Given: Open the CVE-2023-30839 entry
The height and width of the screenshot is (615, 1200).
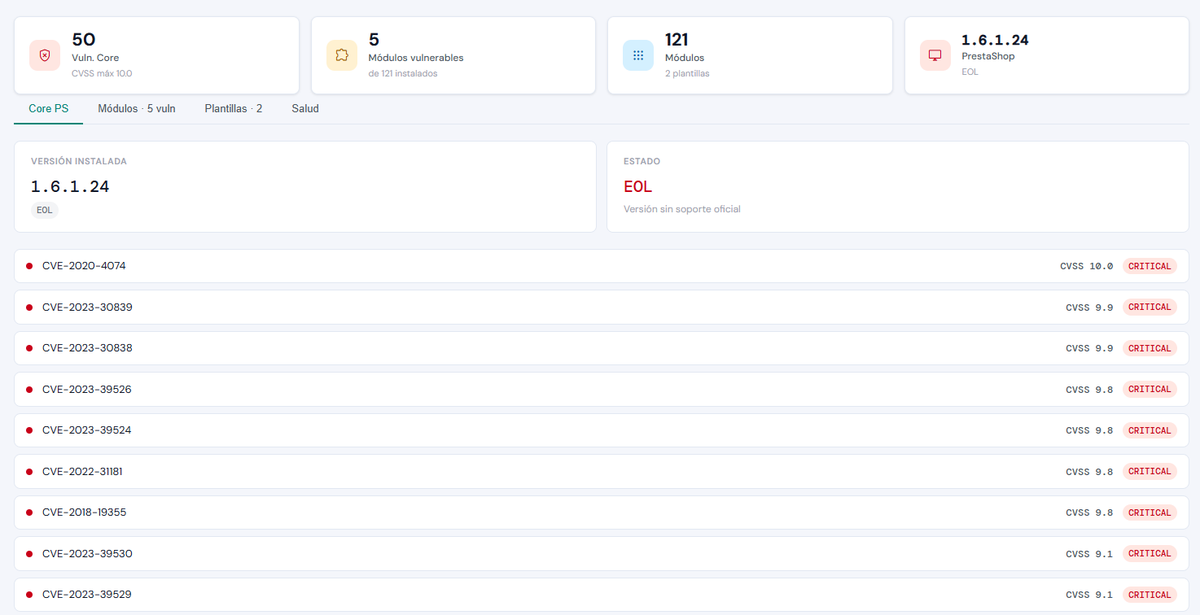Looking at the screenshot, I should 602,307.
